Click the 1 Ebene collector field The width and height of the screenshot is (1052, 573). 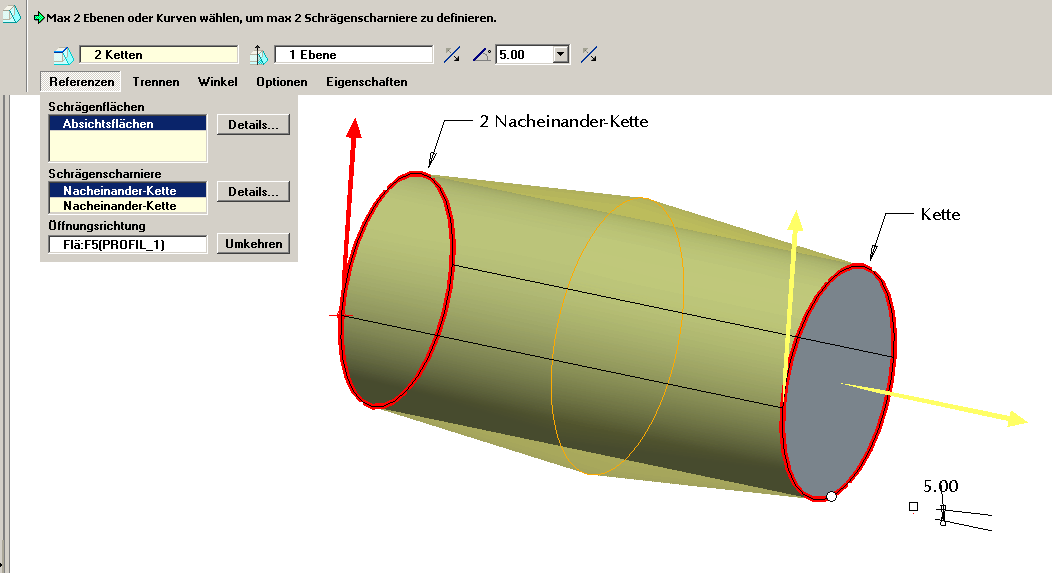pos(354,55)
